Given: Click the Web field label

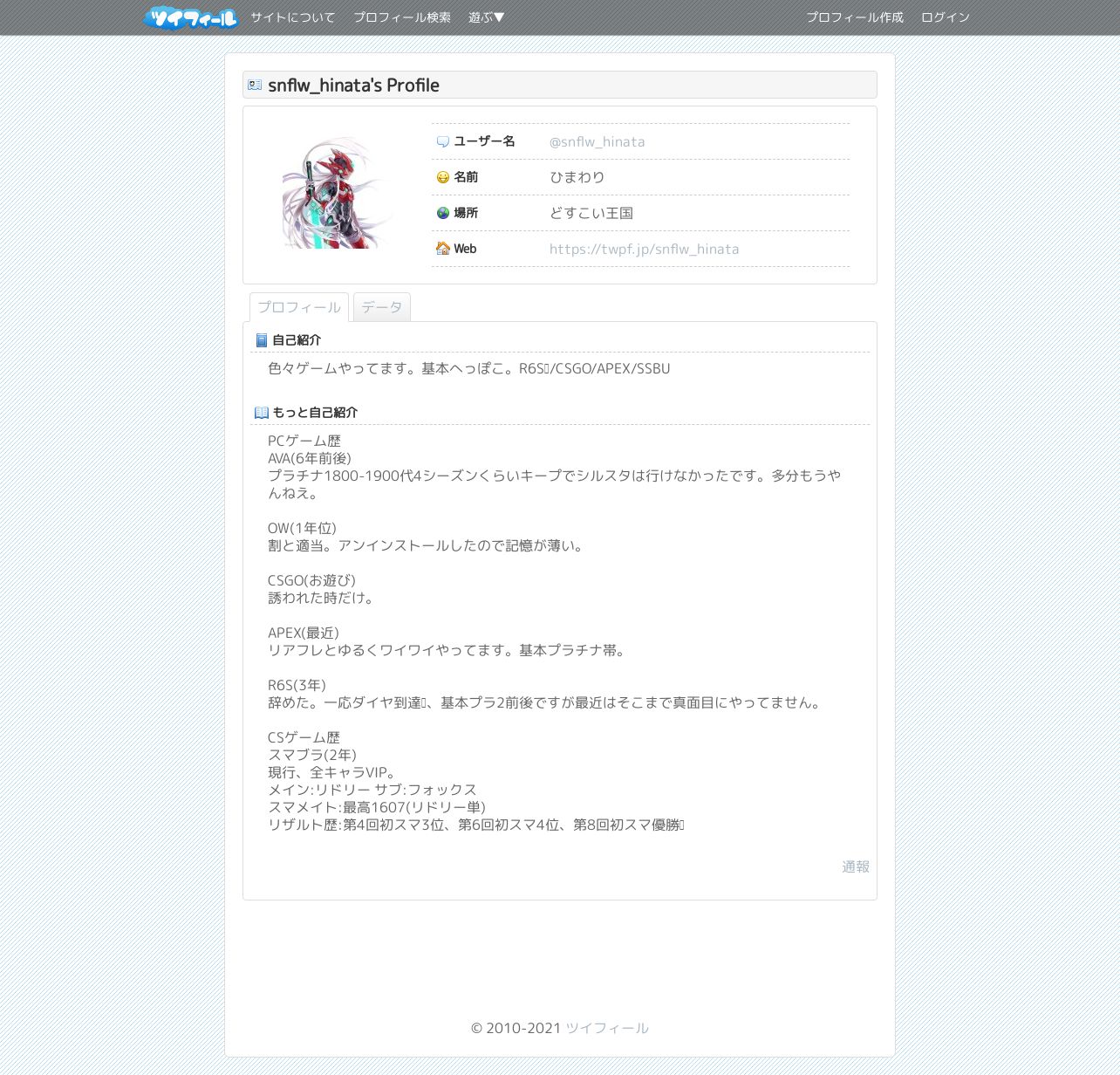Looking at the screenshot, I should point(465,249).
